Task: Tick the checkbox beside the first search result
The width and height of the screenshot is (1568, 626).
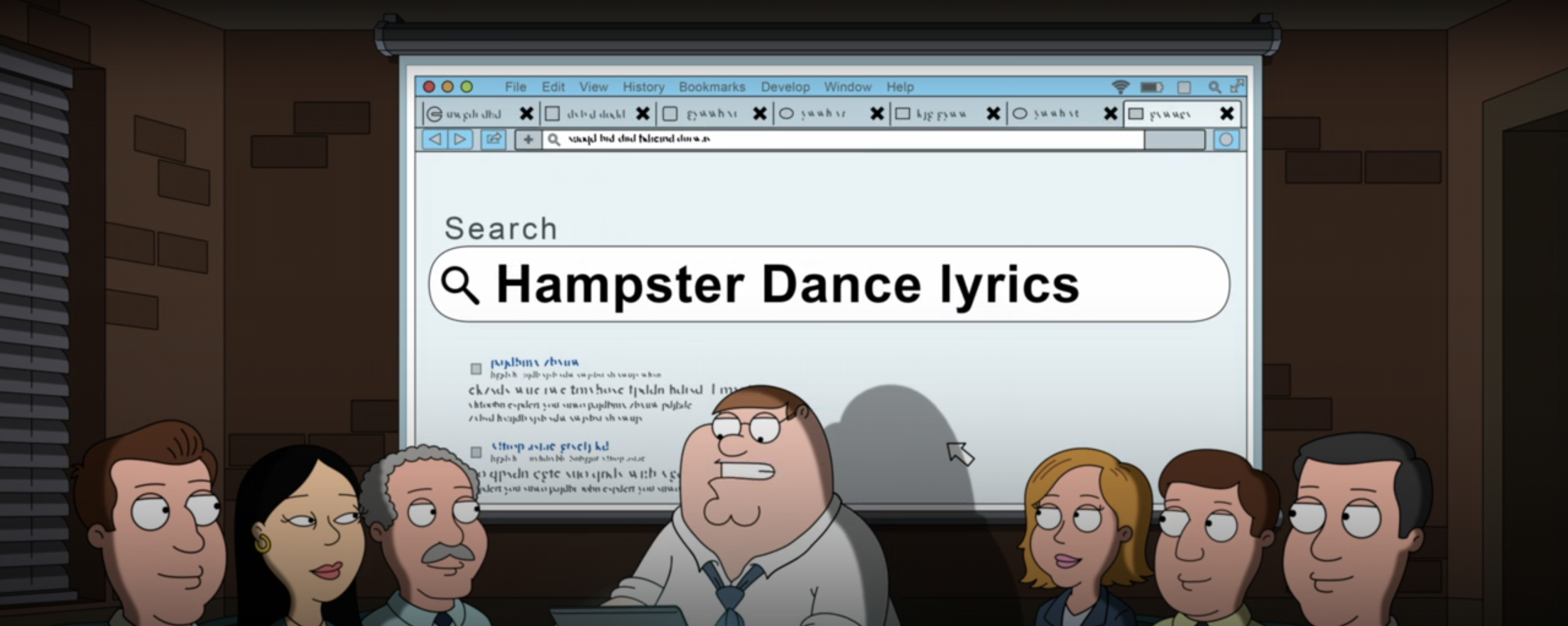Action: [476, 369]
